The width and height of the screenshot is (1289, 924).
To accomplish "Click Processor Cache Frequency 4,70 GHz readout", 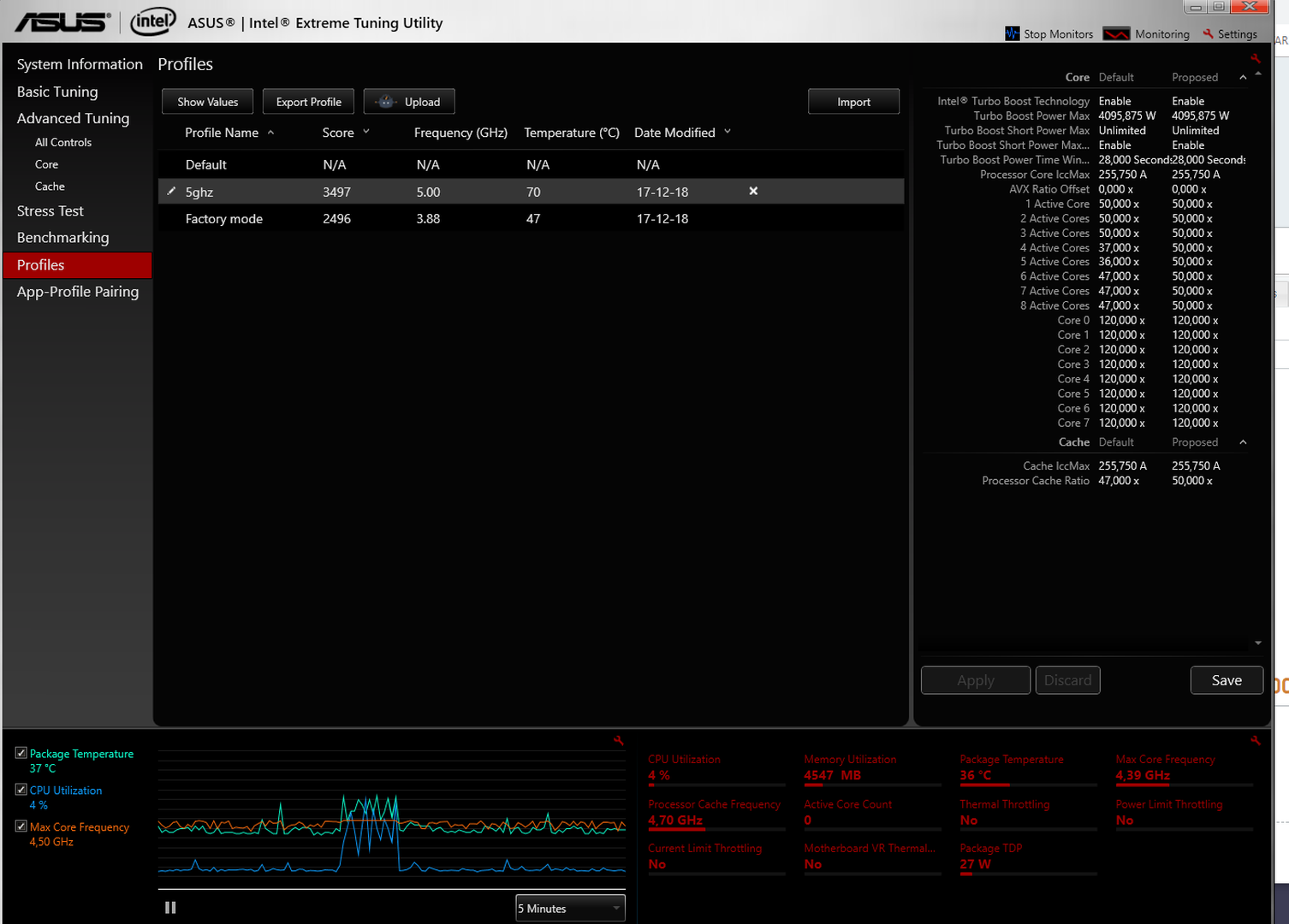I will click(x=716, y=814).
